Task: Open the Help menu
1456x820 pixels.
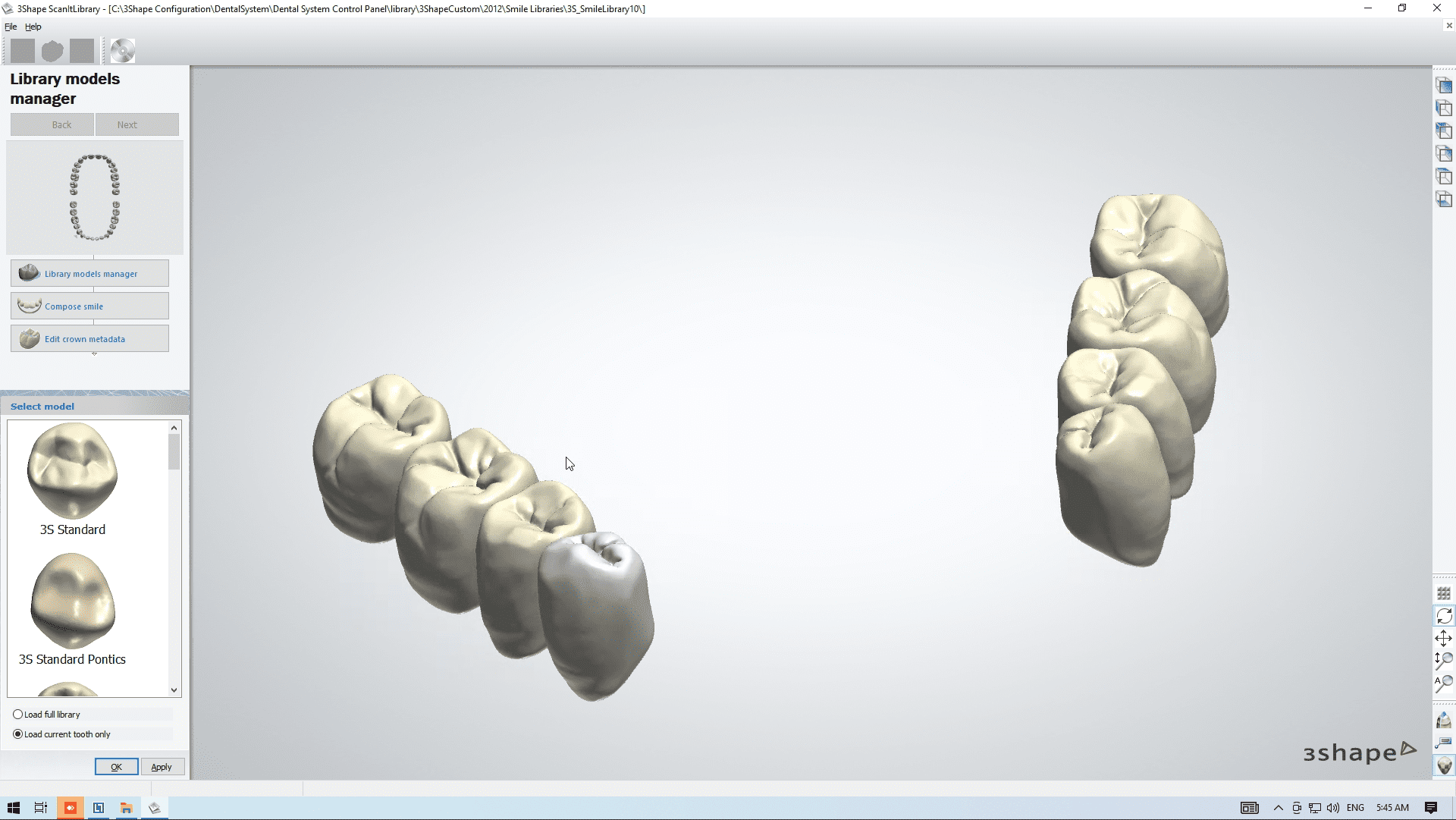Action: point(33,27)
